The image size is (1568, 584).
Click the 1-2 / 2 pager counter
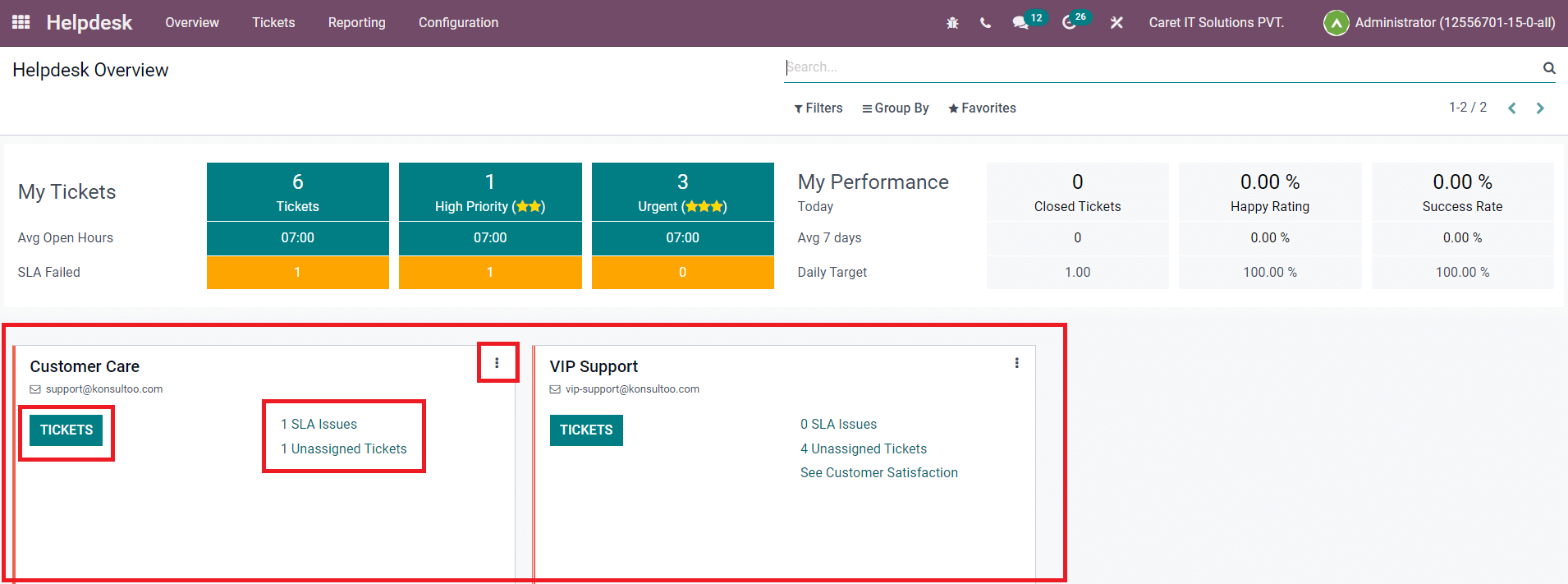pos(1468,108)
